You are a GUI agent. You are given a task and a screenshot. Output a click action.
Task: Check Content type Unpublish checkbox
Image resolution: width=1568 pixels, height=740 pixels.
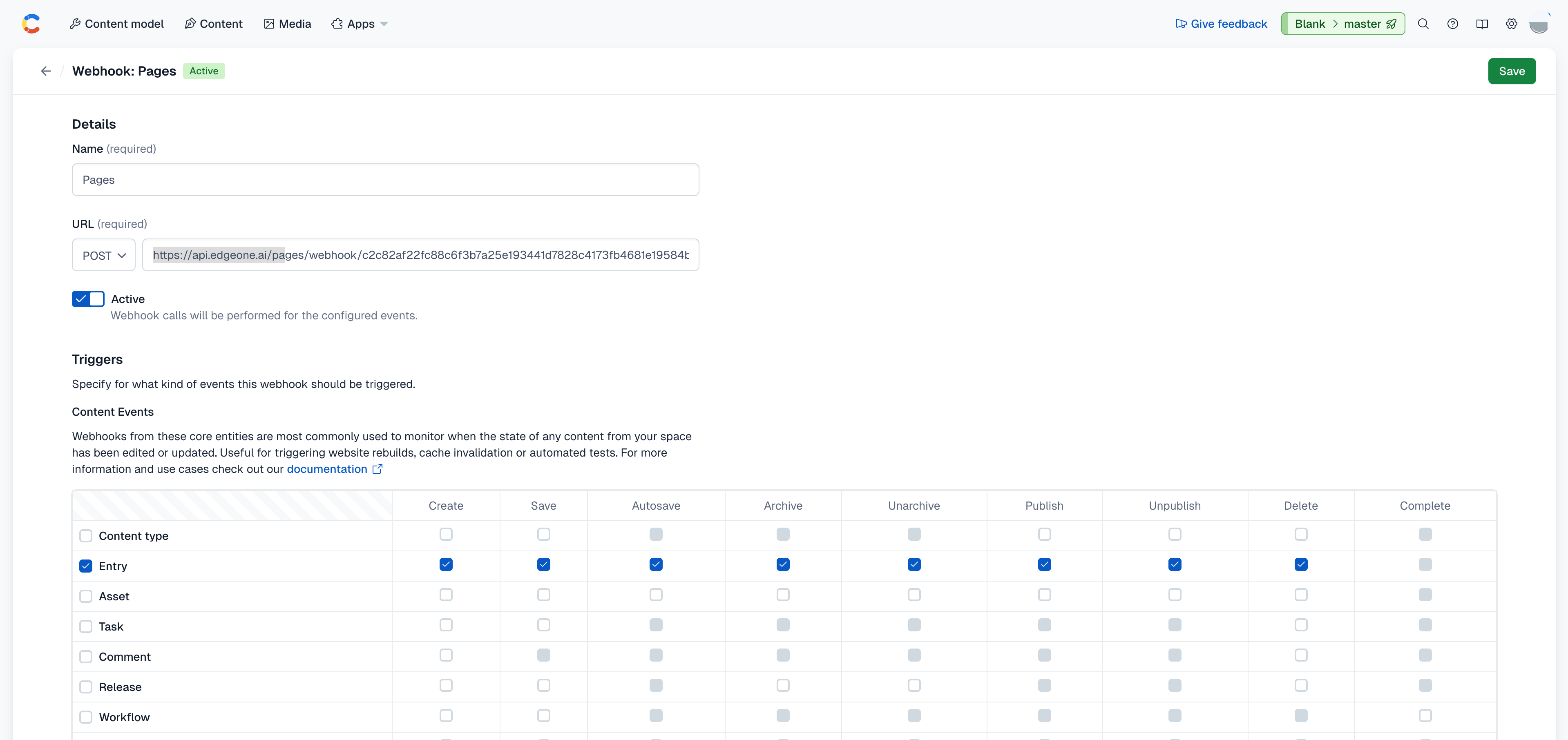point(1175,534)
